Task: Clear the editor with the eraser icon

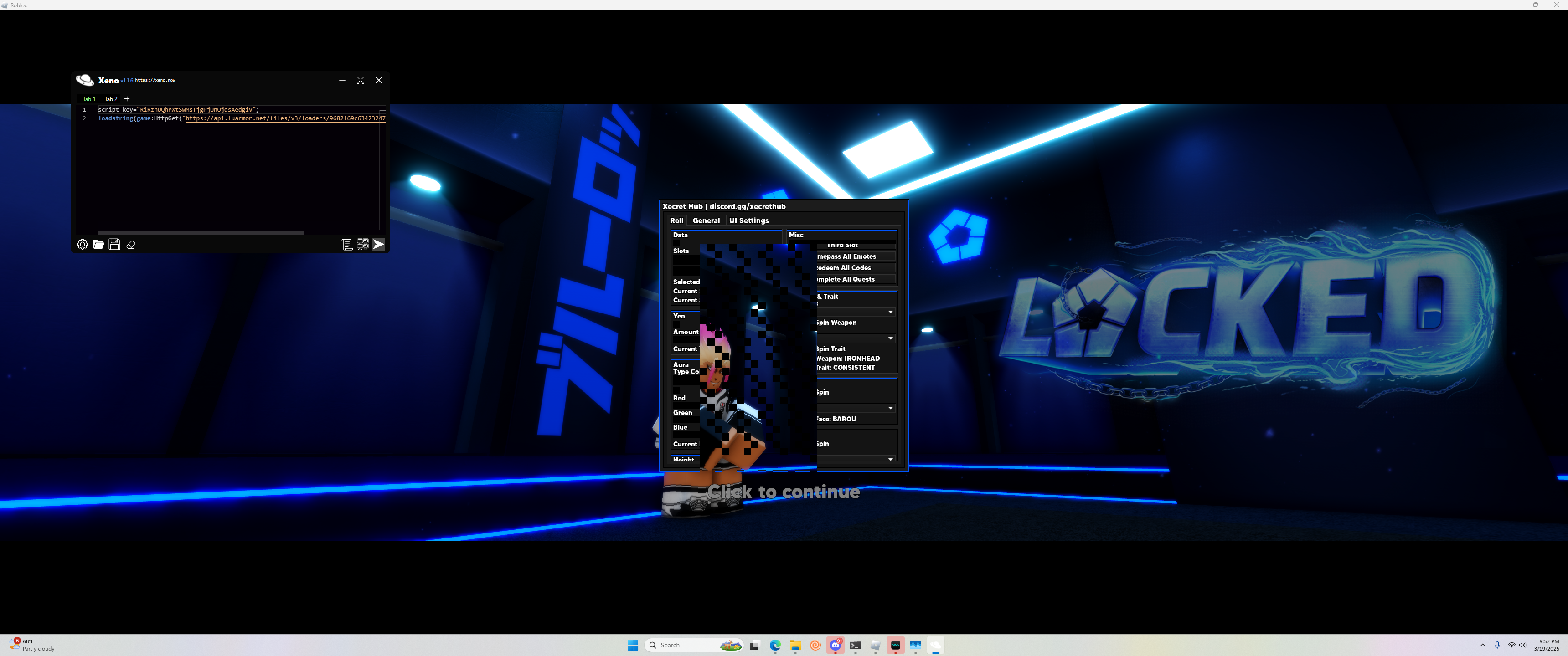Action: pos(131,245)
